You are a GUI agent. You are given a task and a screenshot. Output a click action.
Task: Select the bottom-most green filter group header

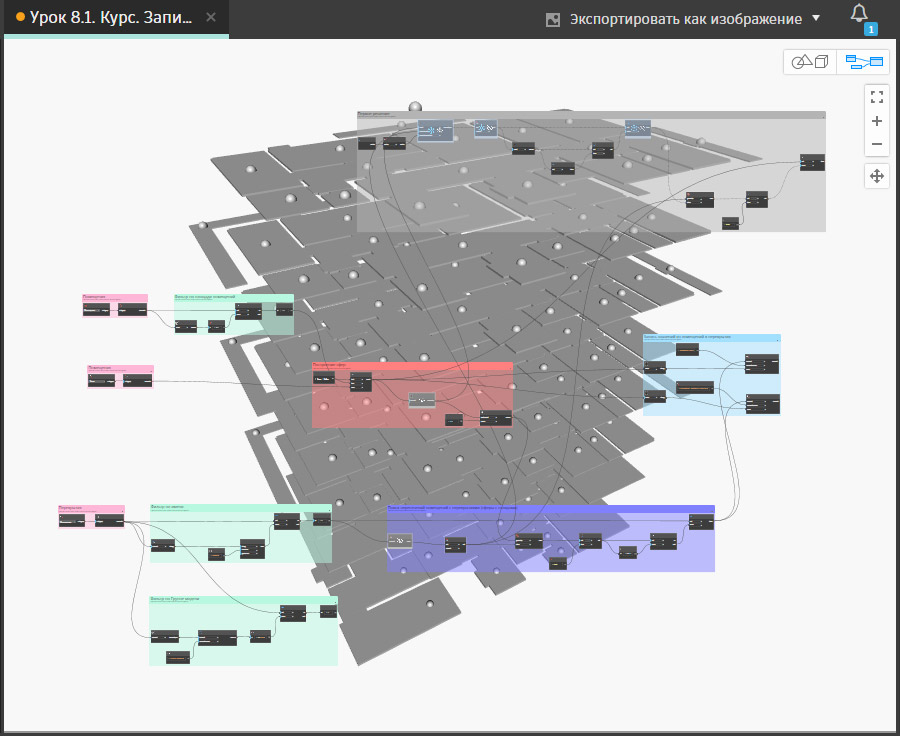pyautogui.click(x=243, y=600)
